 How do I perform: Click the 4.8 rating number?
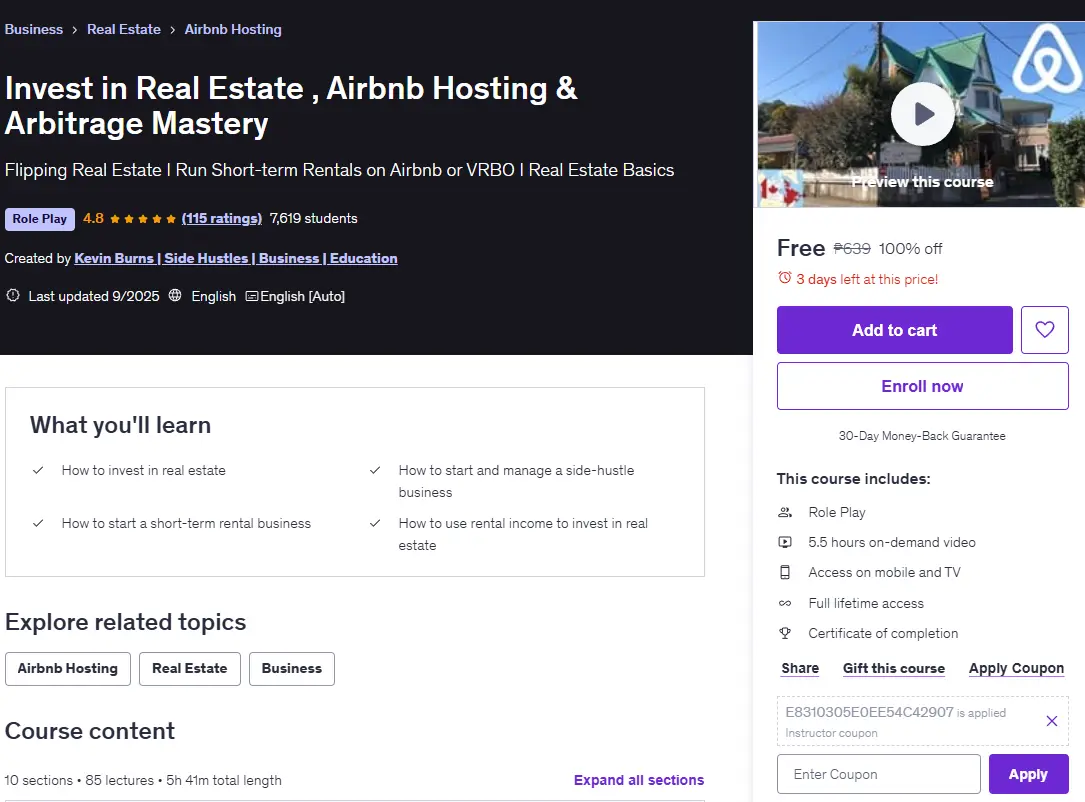[x=93, y=219]
